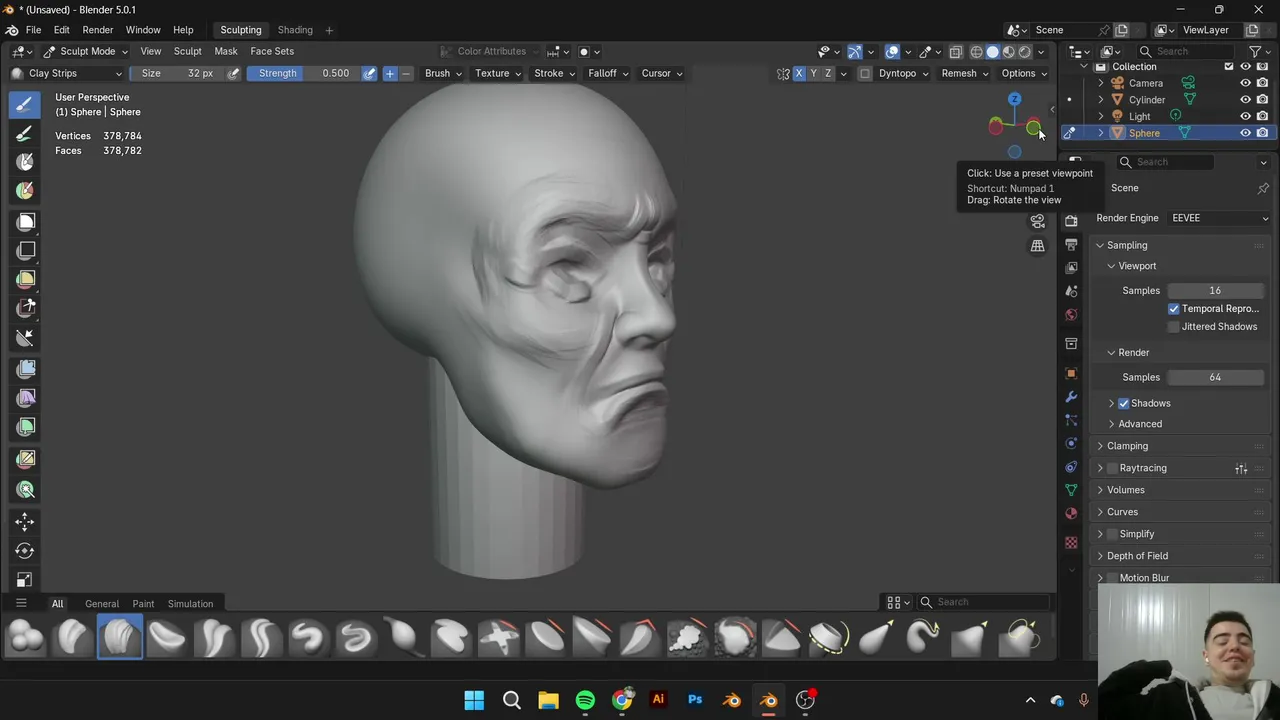
Task: Click the add direction plus button
Action: point(390,73)
